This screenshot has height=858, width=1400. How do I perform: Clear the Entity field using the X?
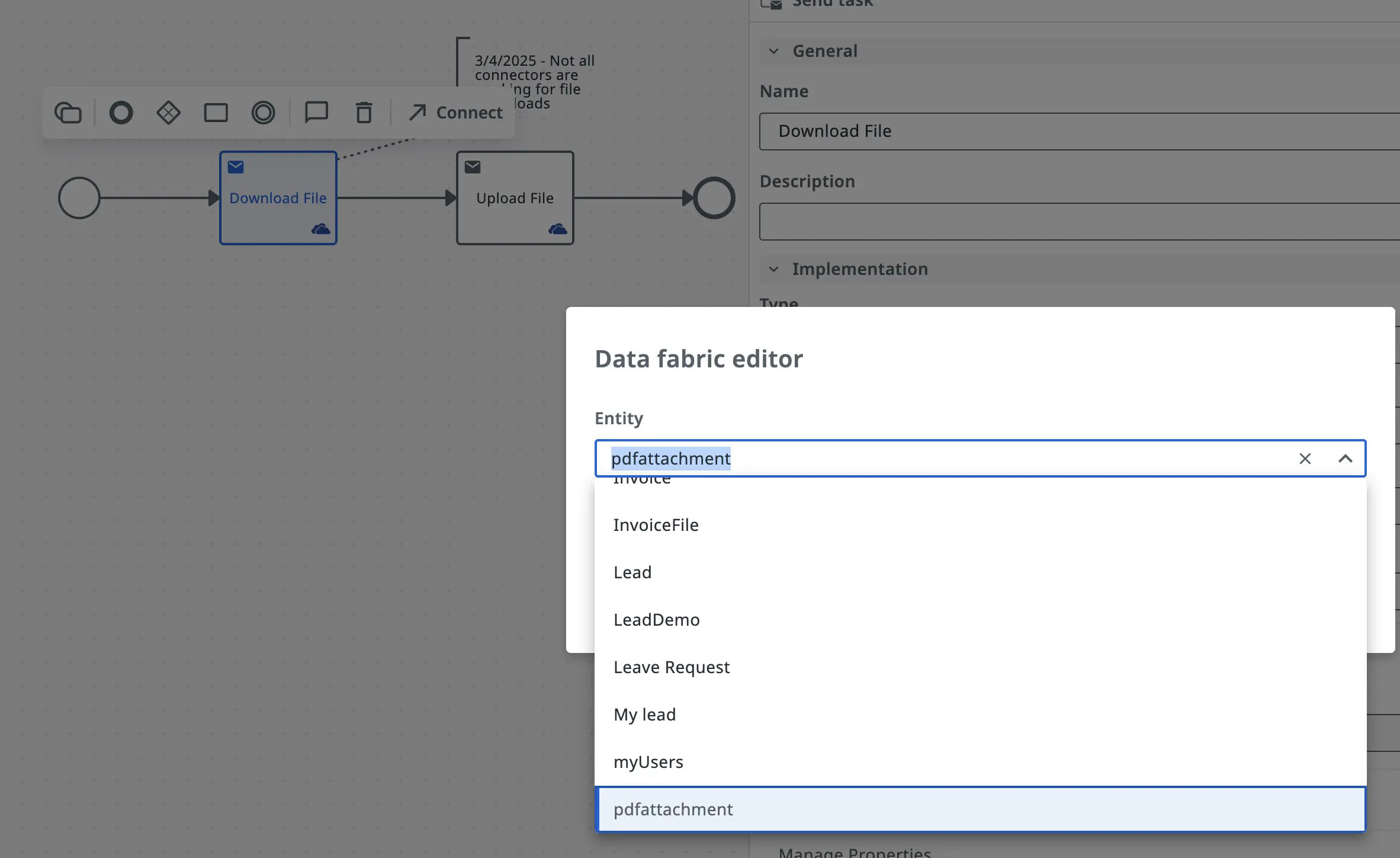1305,459
